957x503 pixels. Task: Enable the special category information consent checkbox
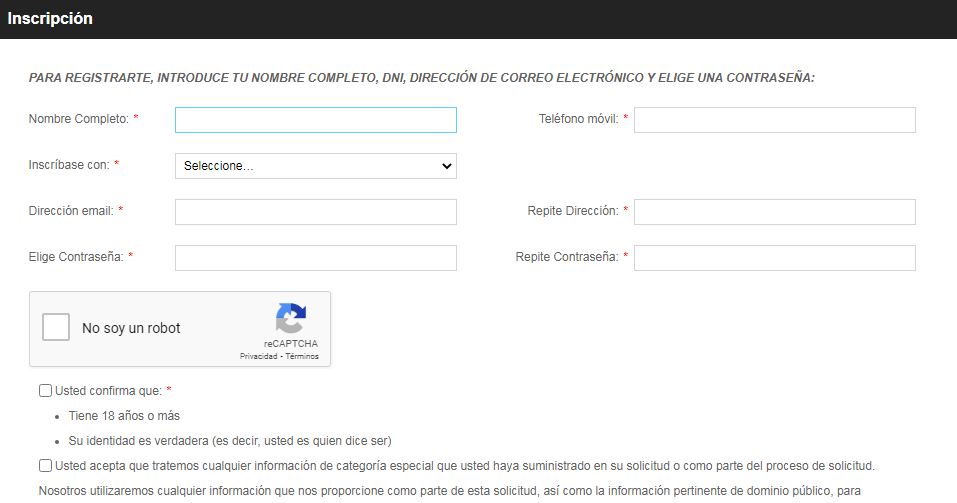coord(46,466)
